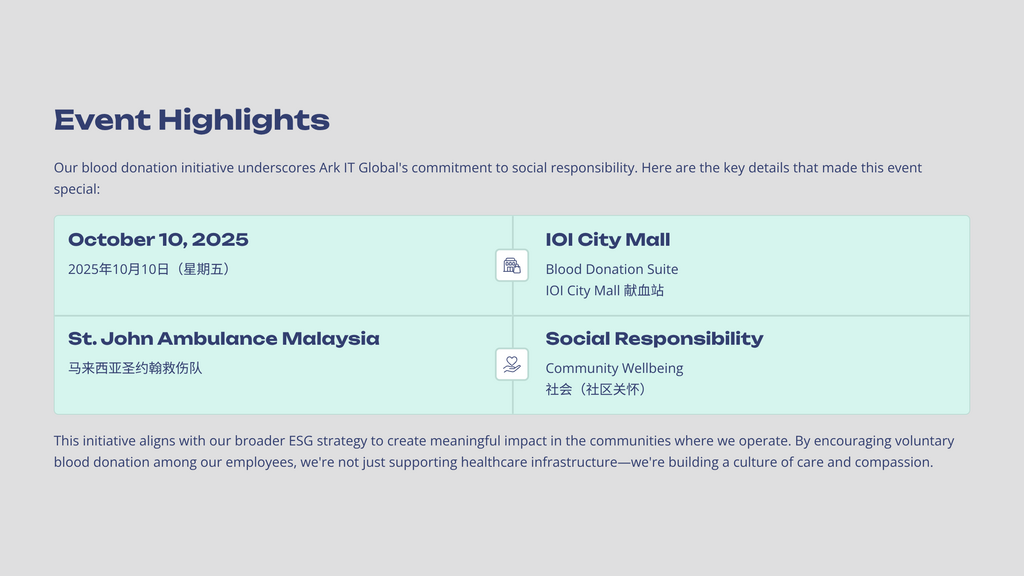Click the 'IOI City Mall 献血站' line
The width and height of the screenshot is (1024, 576).
pyautogui.click(x=605, y=291)
